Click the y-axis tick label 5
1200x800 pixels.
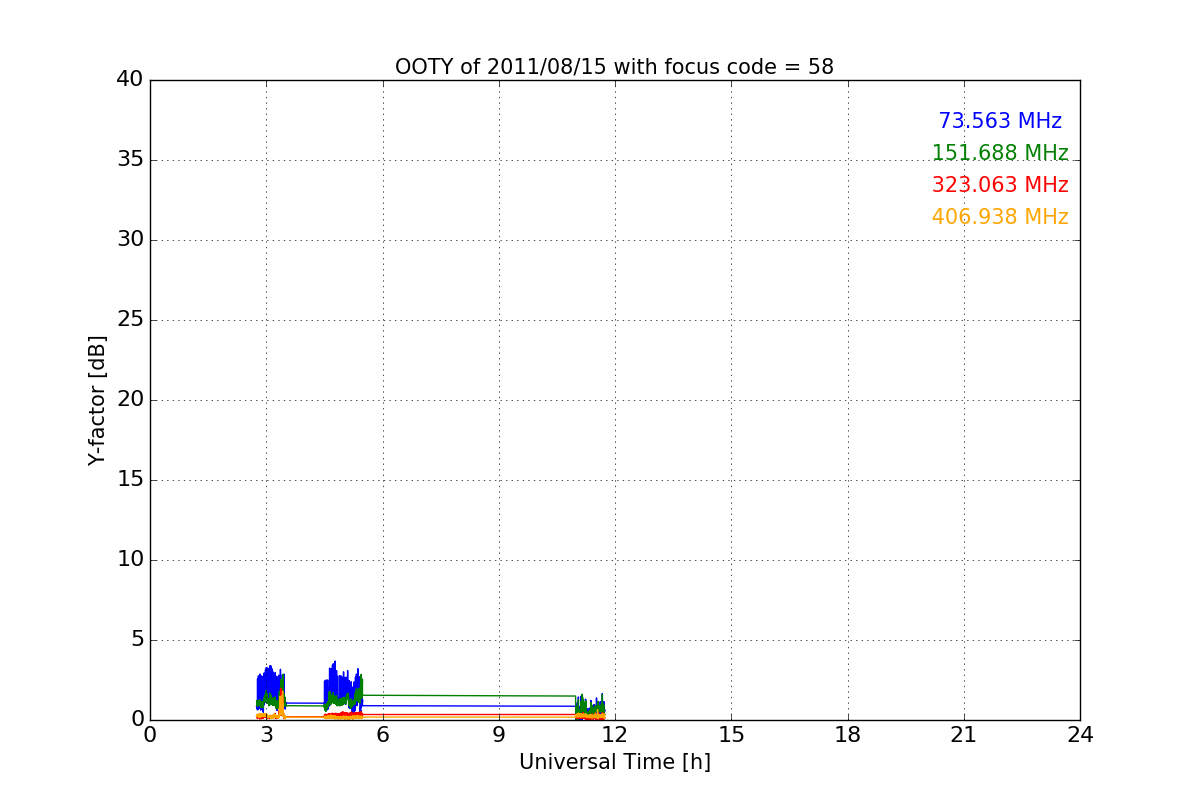point(137,640)
